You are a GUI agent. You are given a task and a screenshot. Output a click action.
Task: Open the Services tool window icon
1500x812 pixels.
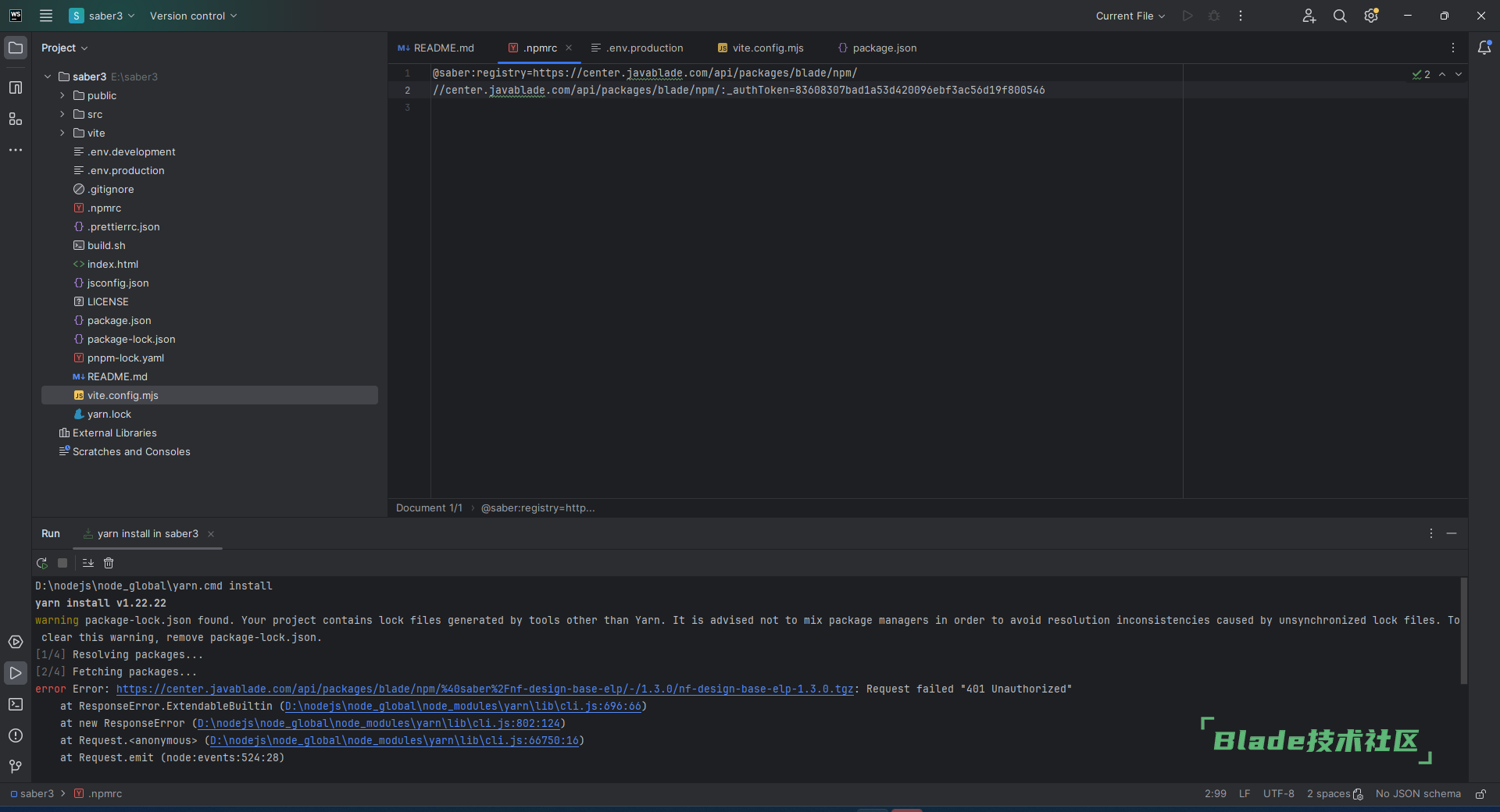tap(16, 642)
